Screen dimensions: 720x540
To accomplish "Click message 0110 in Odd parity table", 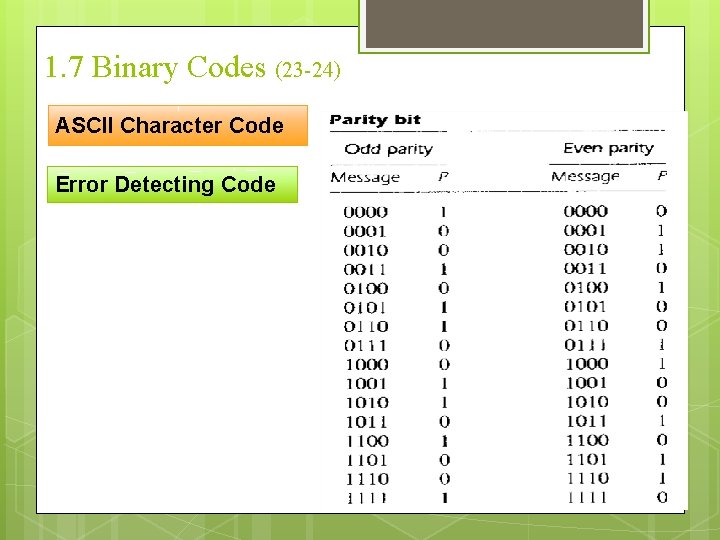I will (x=366, y=326).
